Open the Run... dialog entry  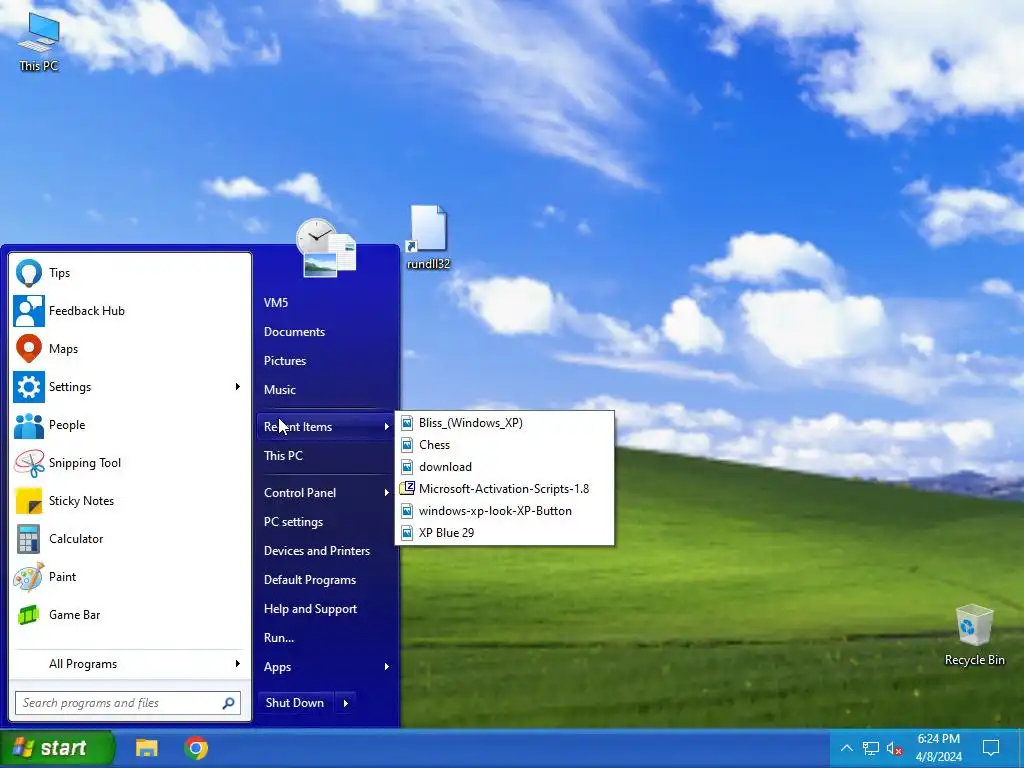pyautogui.click(x=325, y=638)
